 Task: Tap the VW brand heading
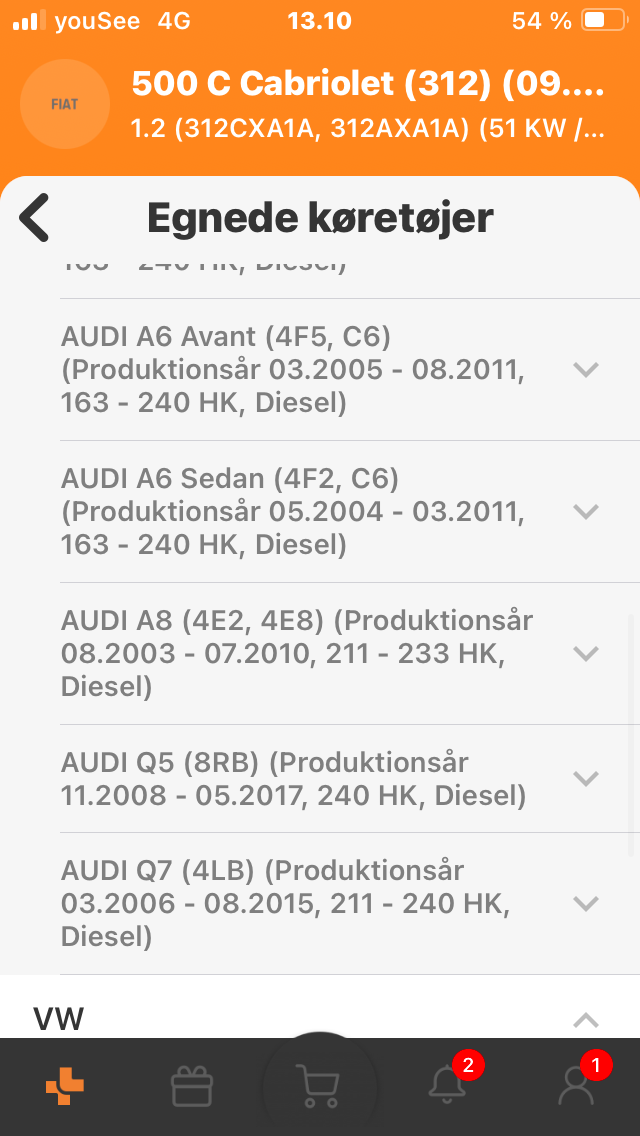(59, 1019)
